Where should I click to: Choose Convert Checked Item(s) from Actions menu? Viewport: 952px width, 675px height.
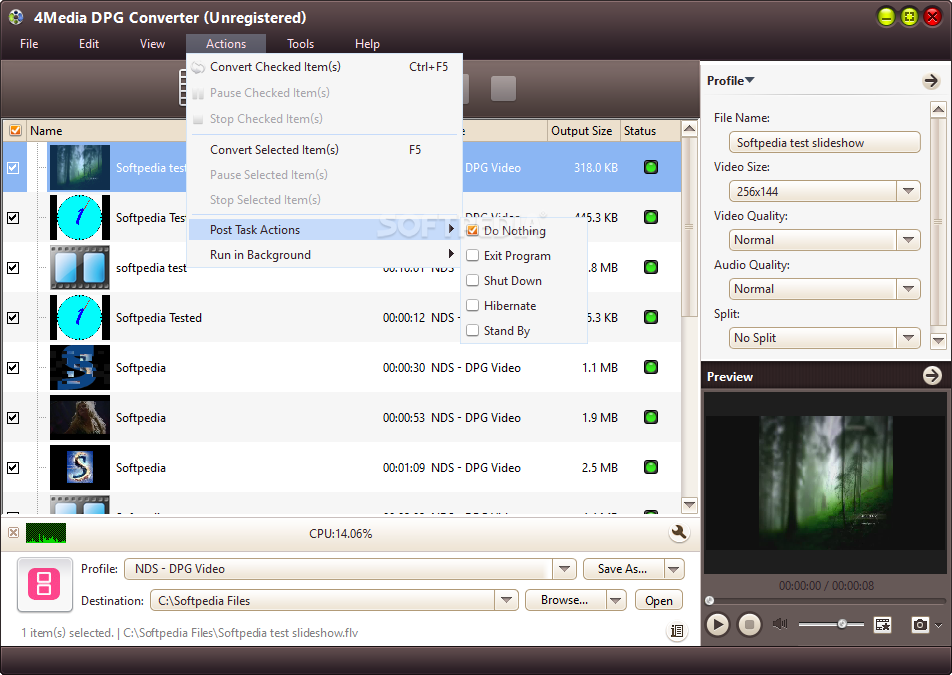tap(325, 67)
